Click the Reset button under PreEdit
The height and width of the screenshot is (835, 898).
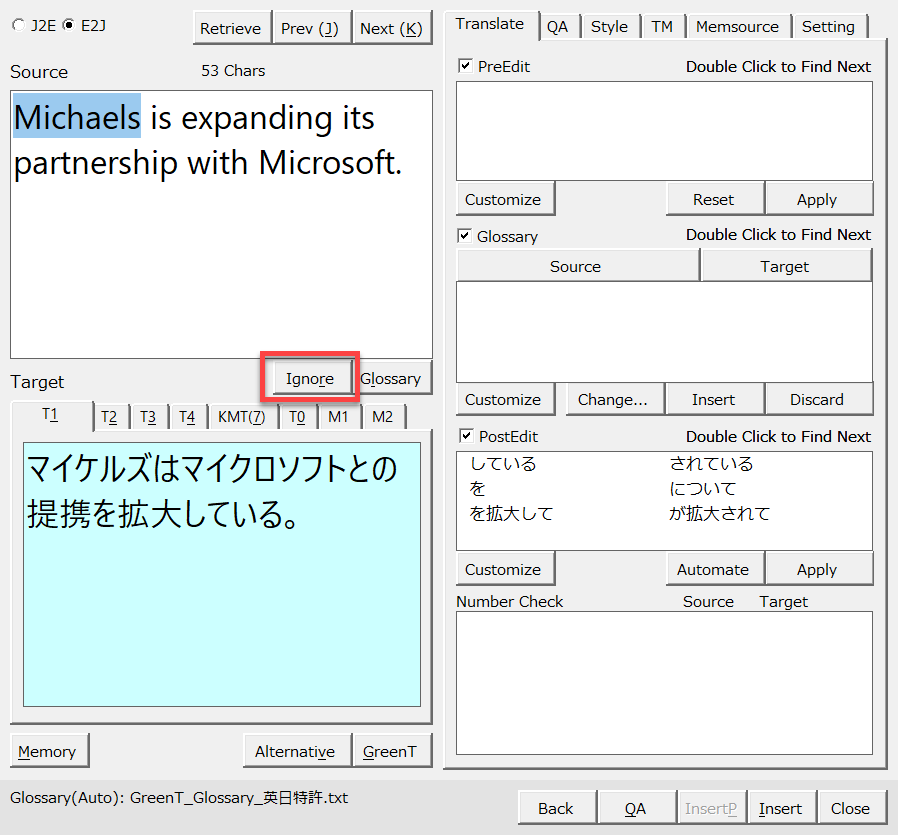click(x=713, y=199)
